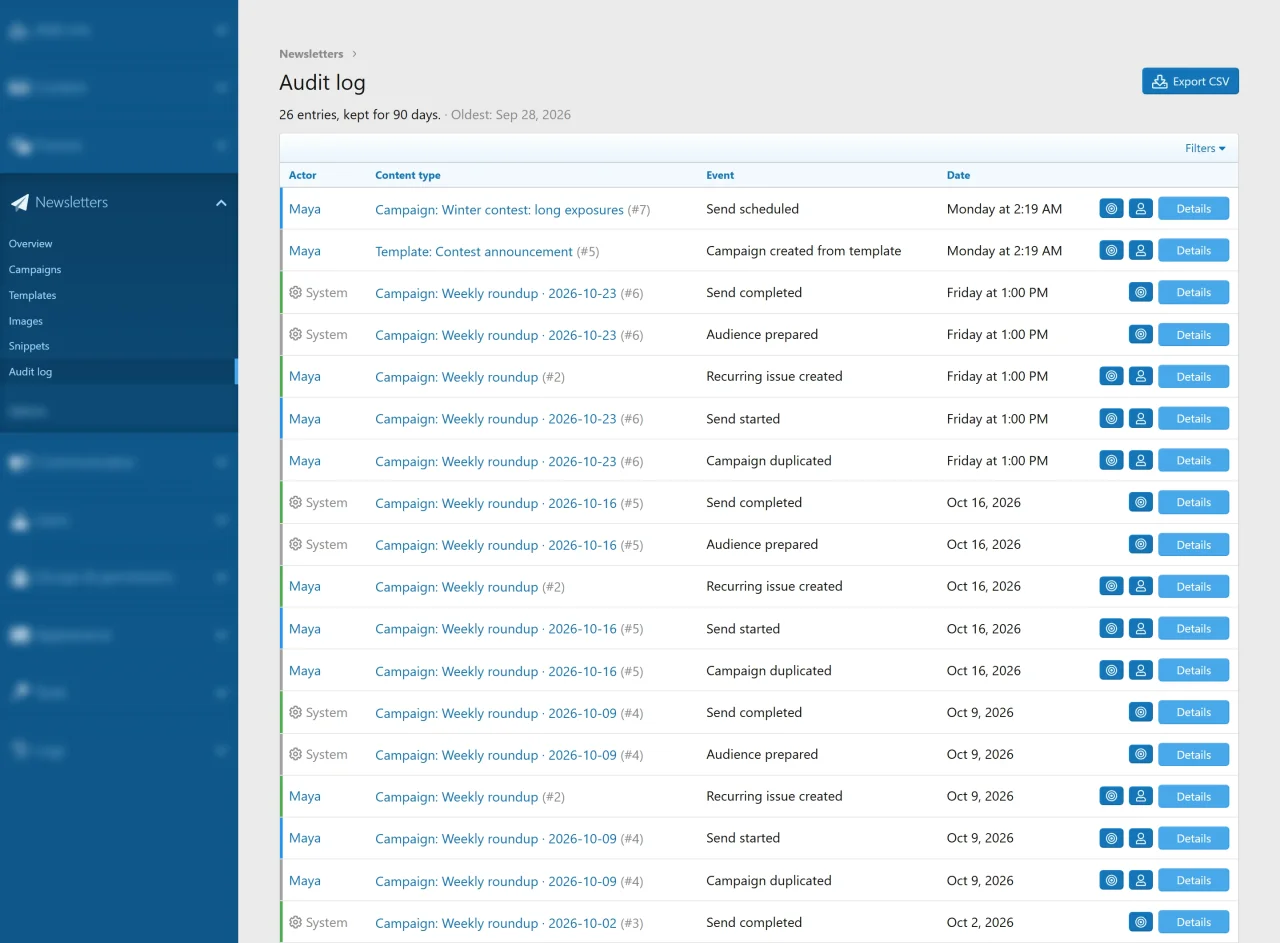This screenshot has height=943, width=1280.
Task: Click the Content type column header
Action: [x=408, y=175]
